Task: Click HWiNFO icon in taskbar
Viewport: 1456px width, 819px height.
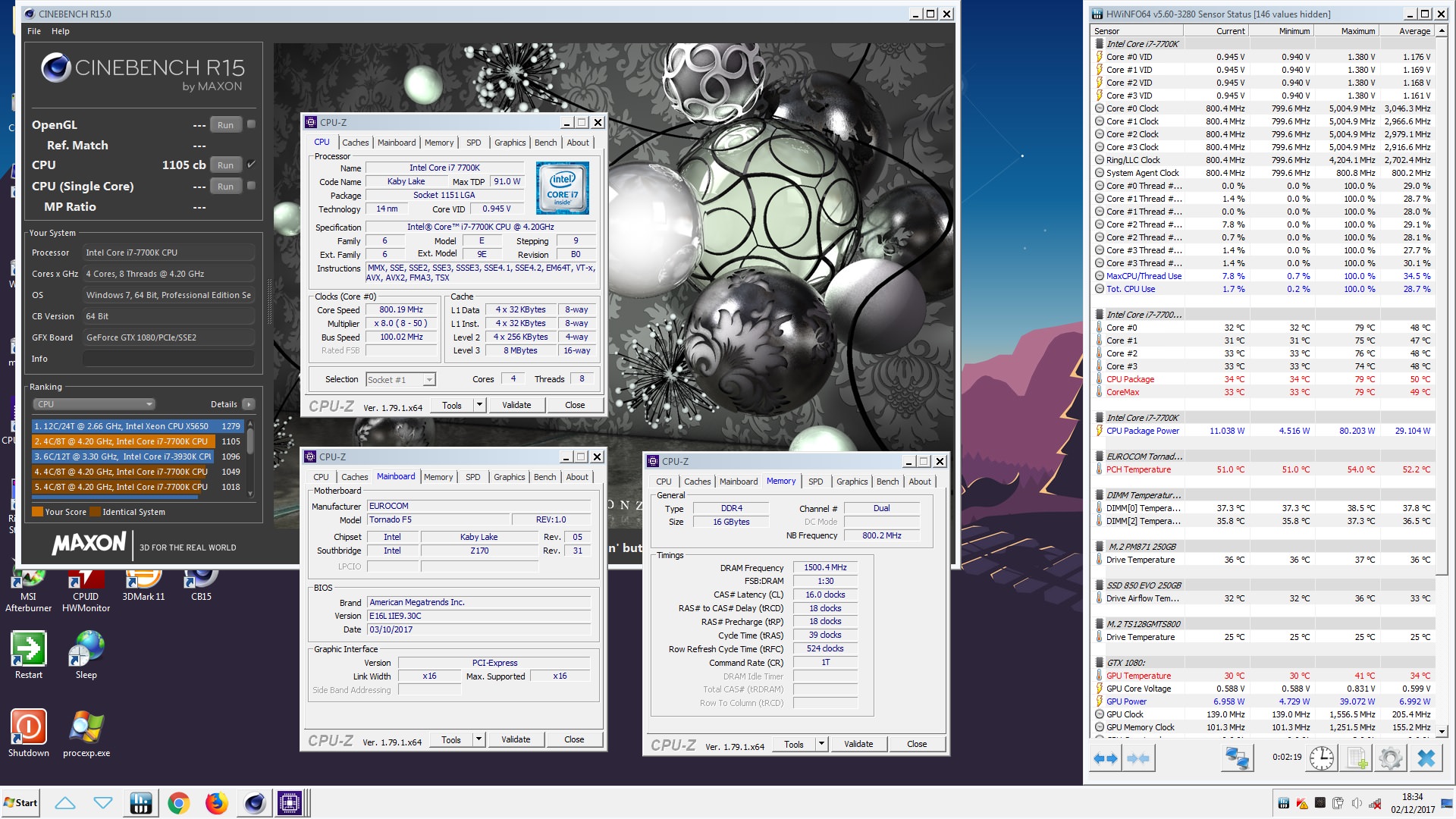Action: point(141,803)
